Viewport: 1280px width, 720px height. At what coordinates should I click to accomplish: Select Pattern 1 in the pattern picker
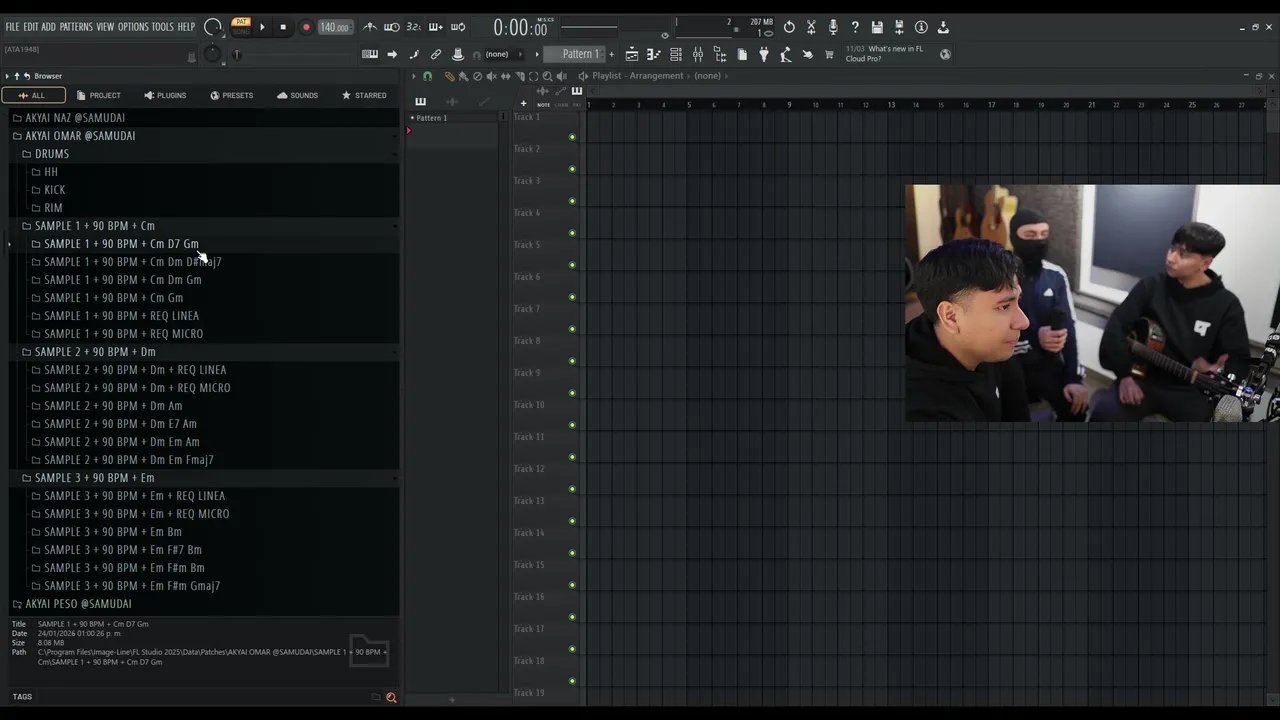click(x=452, y=118)
